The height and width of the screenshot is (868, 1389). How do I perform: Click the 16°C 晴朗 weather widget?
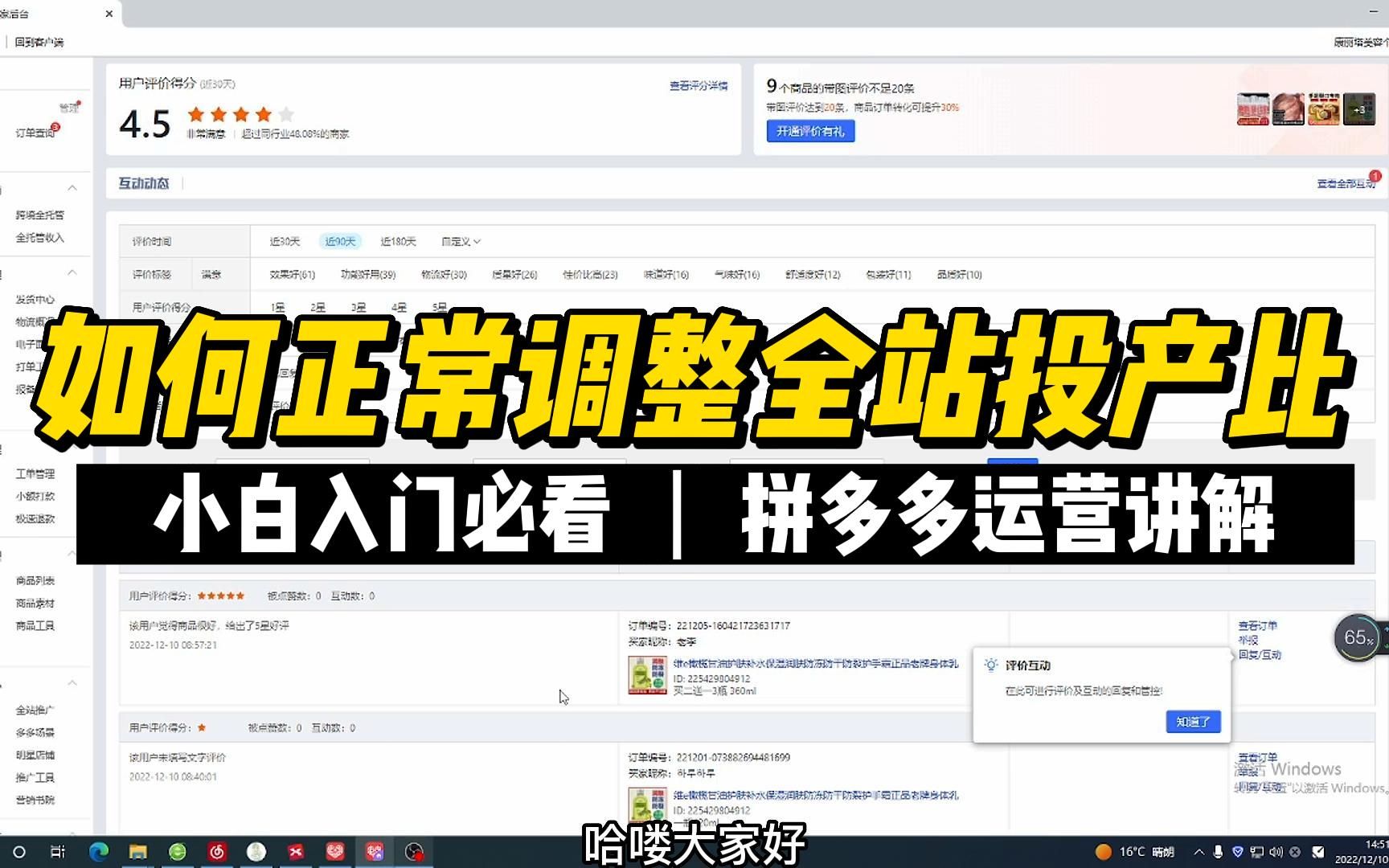[x=1135, y=852]
